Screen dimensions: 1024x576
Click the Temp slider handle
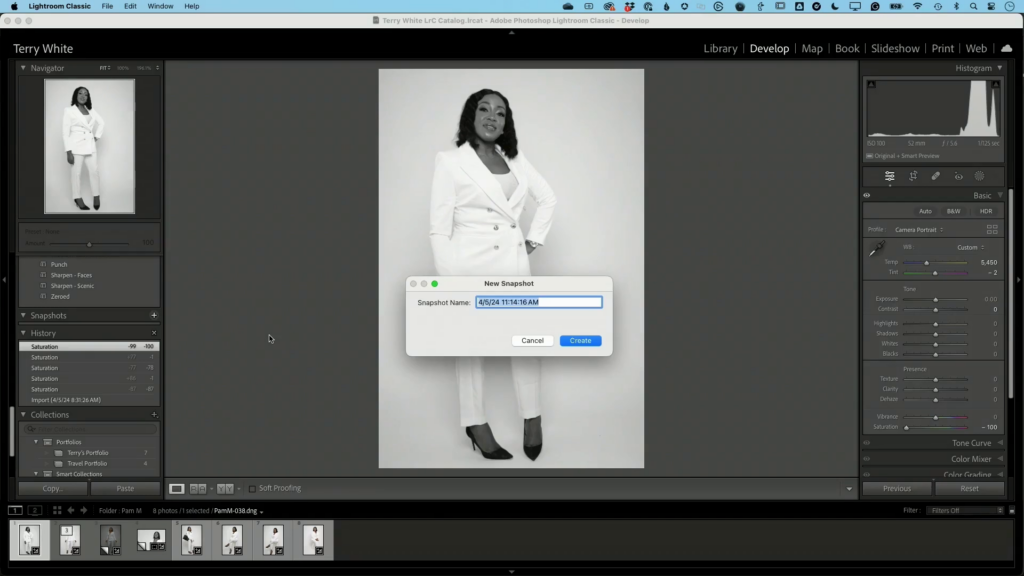pos(926,263)
